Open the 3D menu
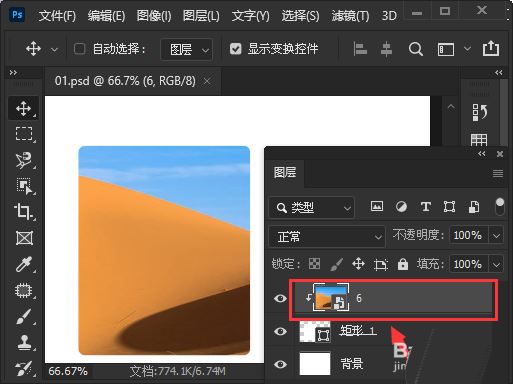513x384 pixels. (389, 16)
